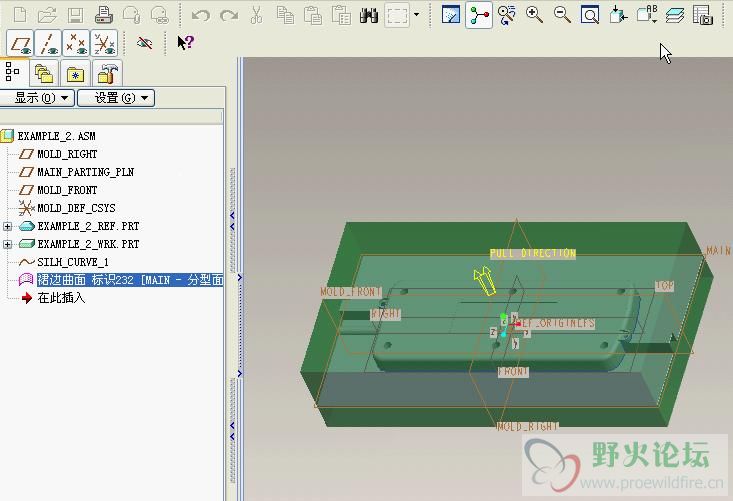Click the PULL DIRECTION label in viewport
The height and width of the screenshot is (501, 733).
[x=532, y=253]
